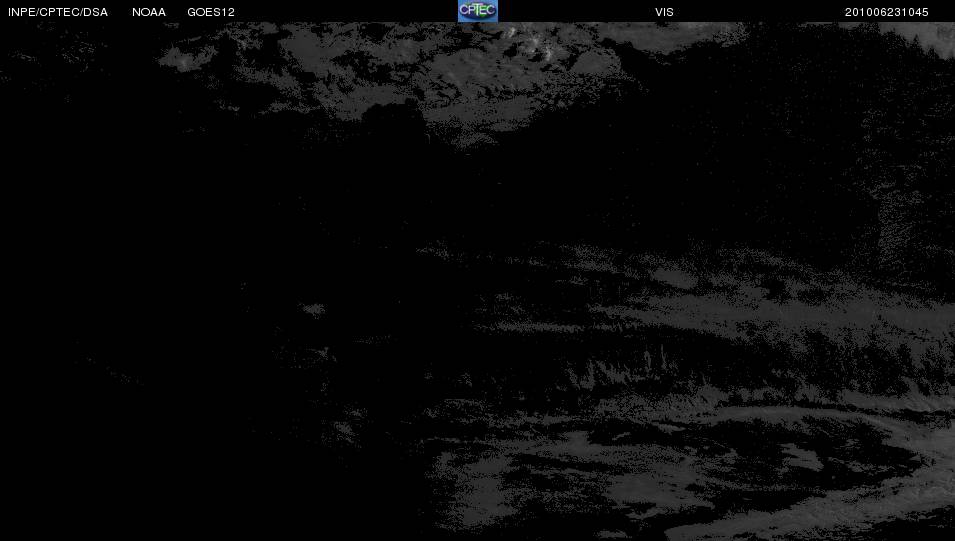955x541 pixels.
Task: Click the CPTEC logo in header
Action: (x=478, y=11)
